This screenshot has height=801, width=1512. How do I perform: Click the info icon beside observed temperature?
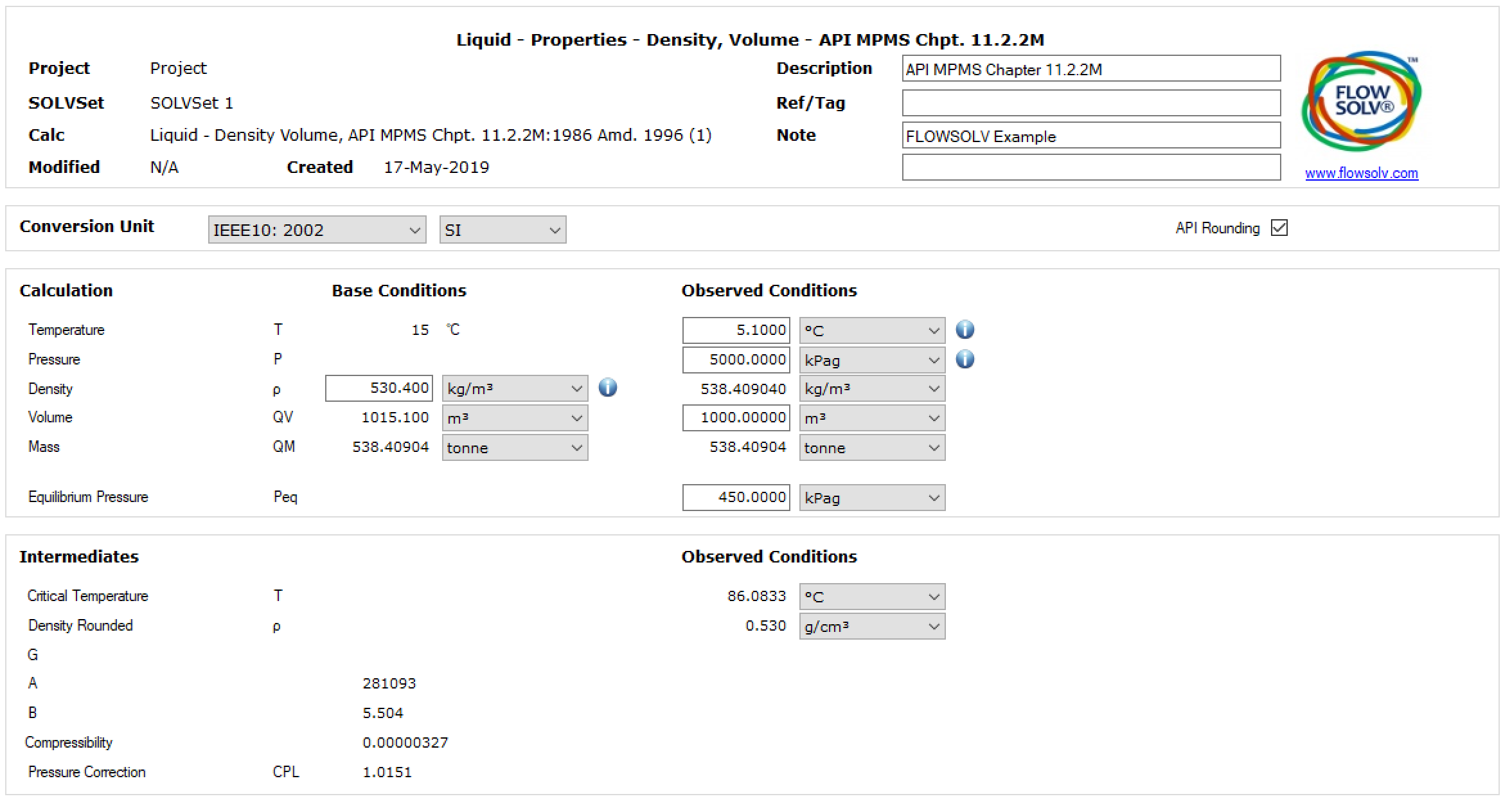tap(966, 330)
